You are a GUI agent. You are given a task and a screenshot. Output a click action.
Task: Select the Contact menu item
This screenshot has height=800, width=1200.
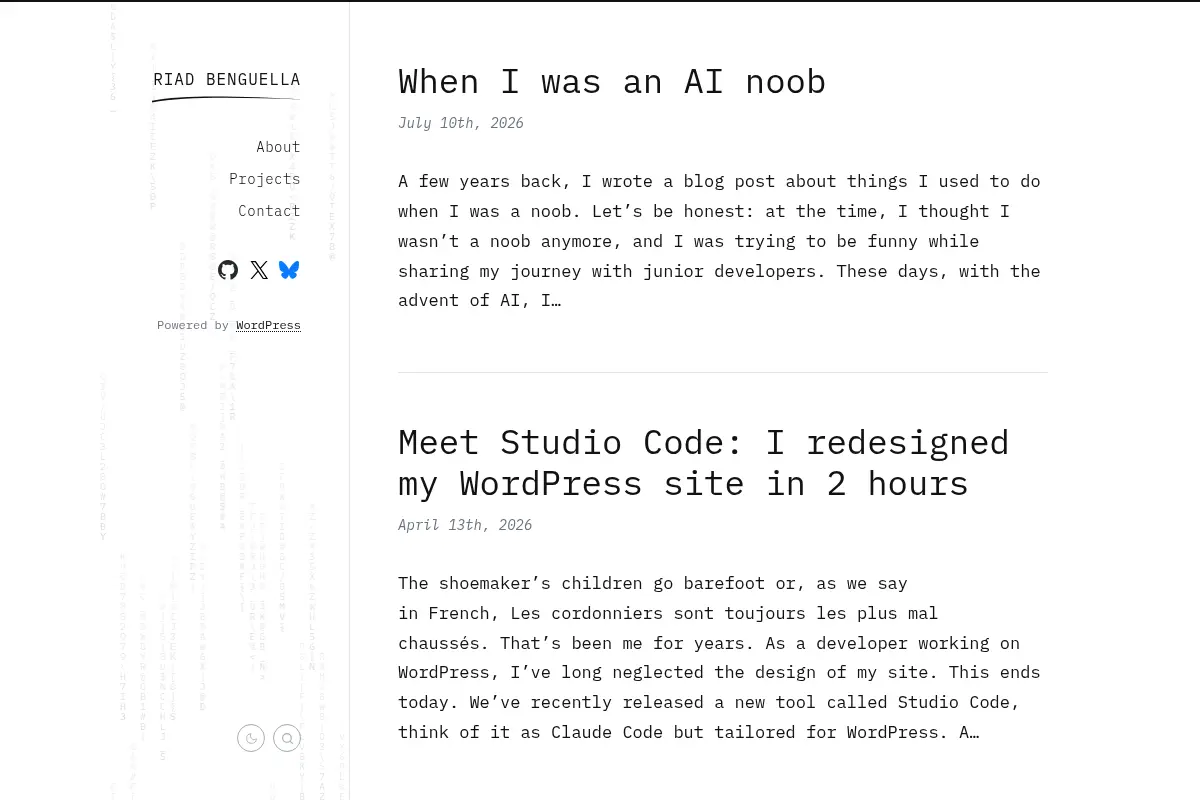pyautogui.click(x=269, y=211)
